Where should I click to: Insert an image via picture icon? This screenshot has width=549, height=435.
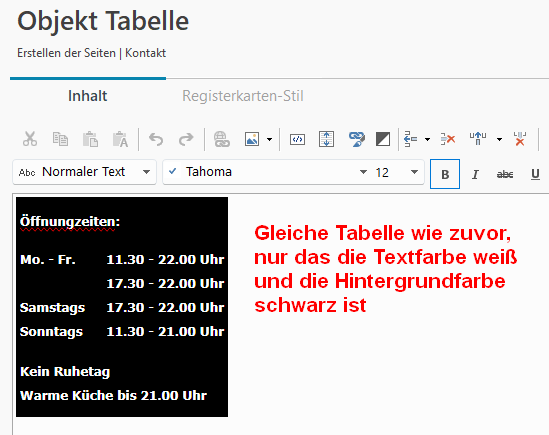(x=252, y=139)
